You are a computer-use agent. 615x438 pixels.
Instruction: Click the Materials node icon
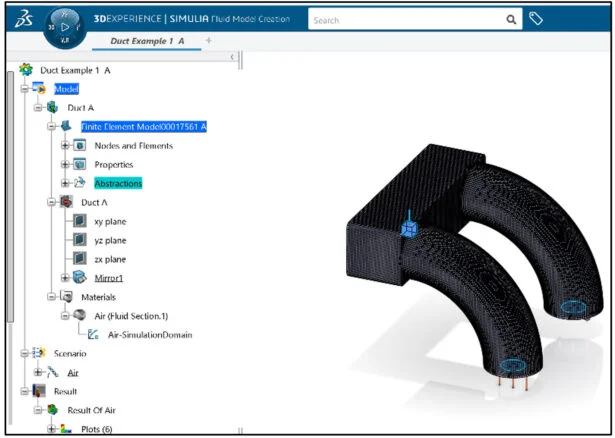(x=66, y=296)
